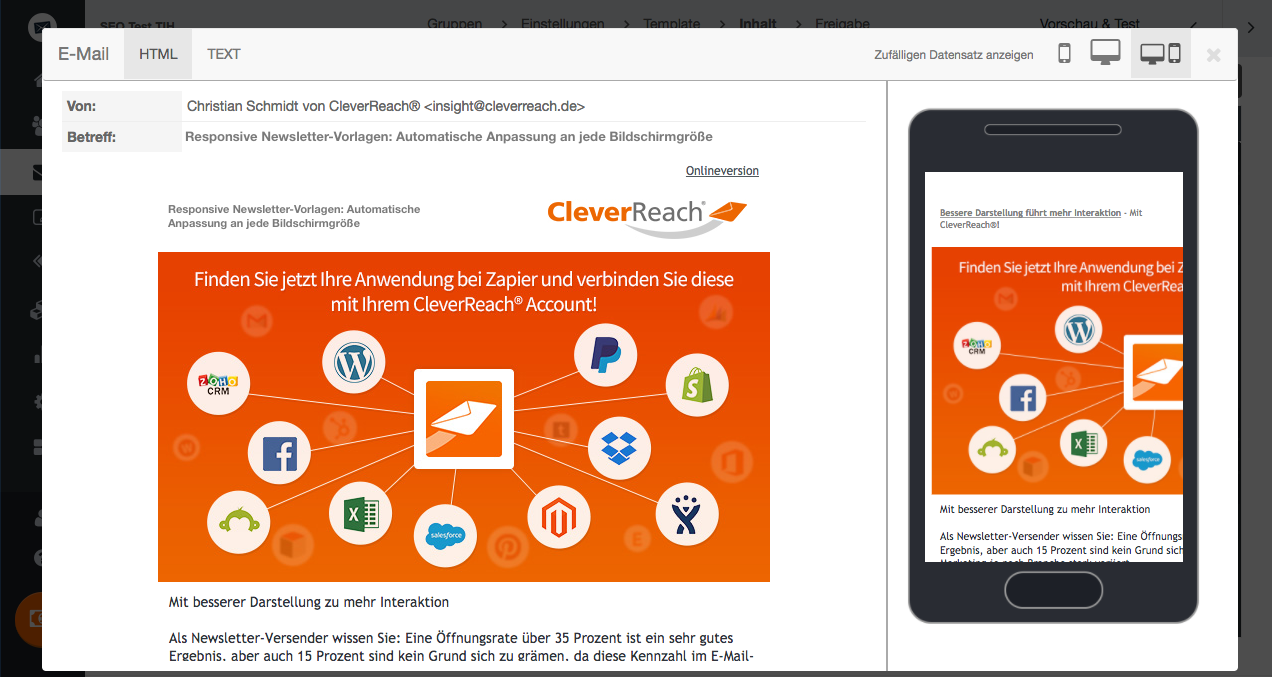Click the PayPal icon in the desktop banner
Viewport: 1272px width, 677px height.
[x=605, y=355]
